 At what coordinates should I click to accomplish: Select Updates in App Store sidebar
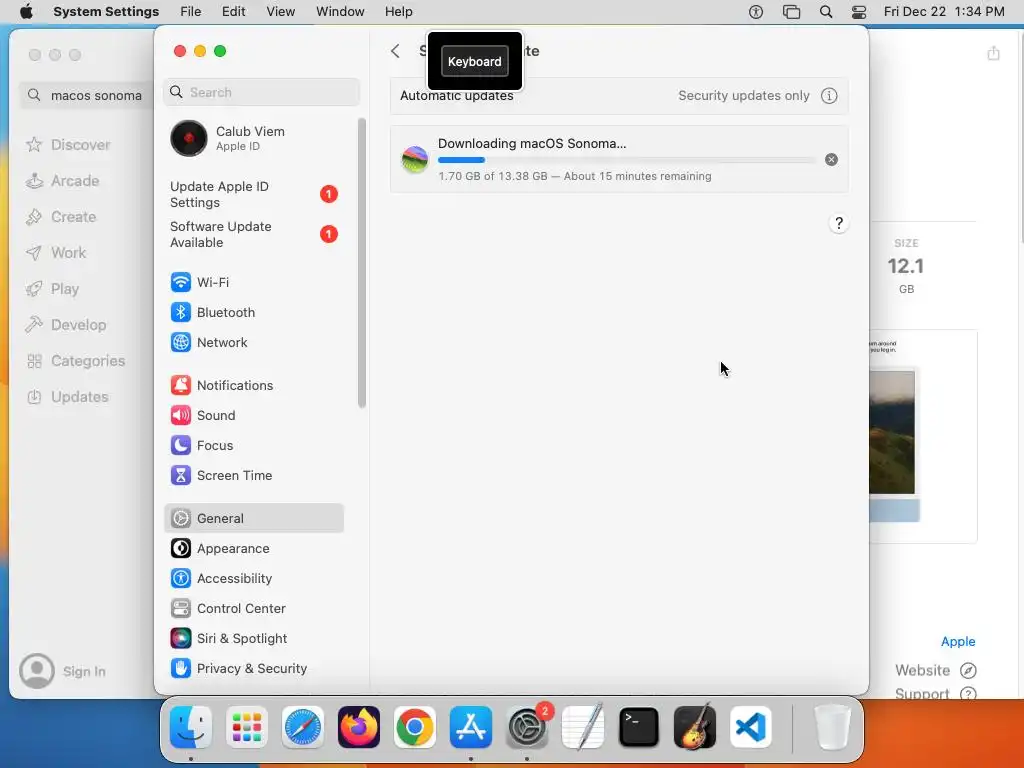(x=81, y=397)
